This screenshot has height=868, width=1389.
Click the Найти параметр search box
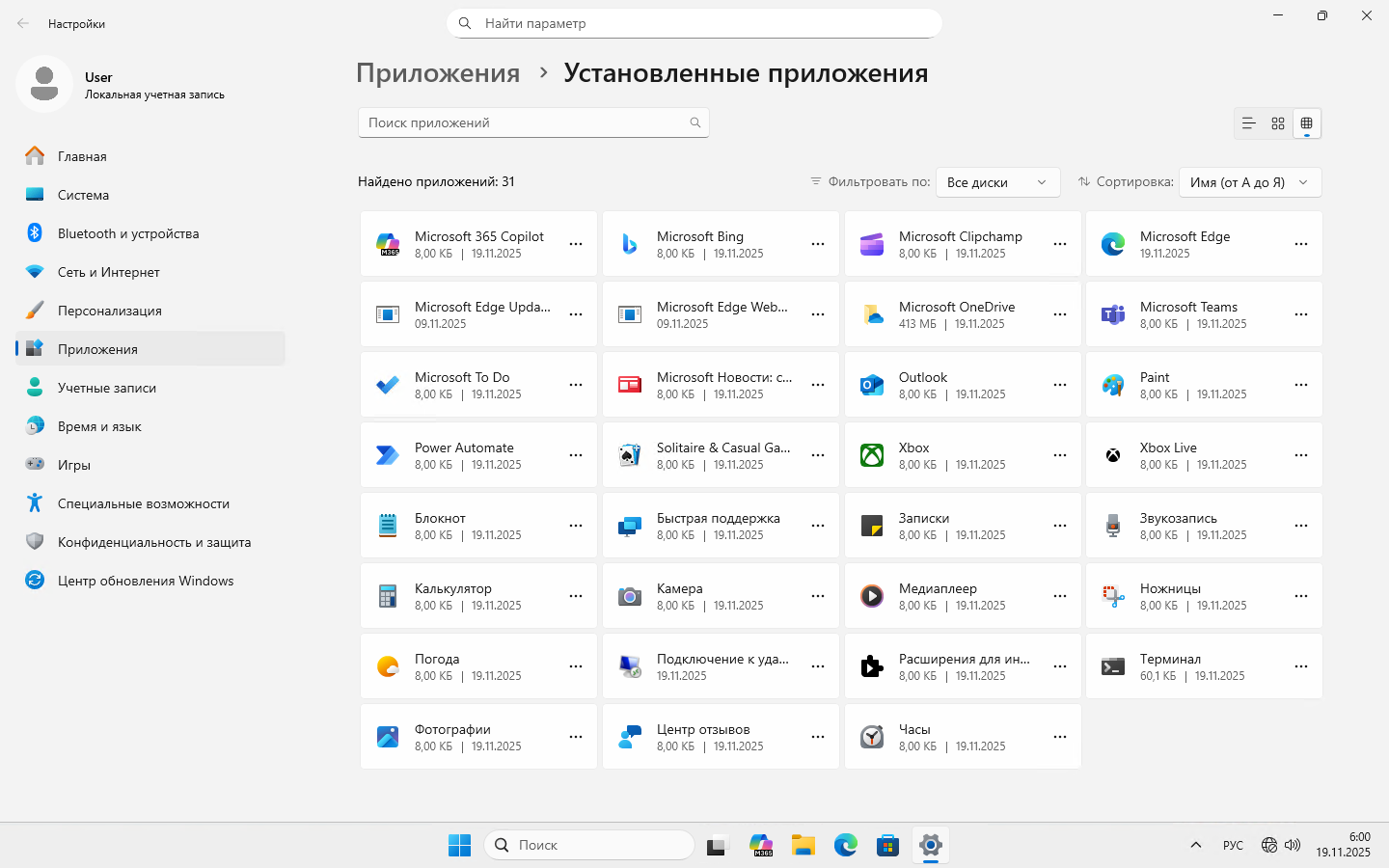(x=694, y=23)
